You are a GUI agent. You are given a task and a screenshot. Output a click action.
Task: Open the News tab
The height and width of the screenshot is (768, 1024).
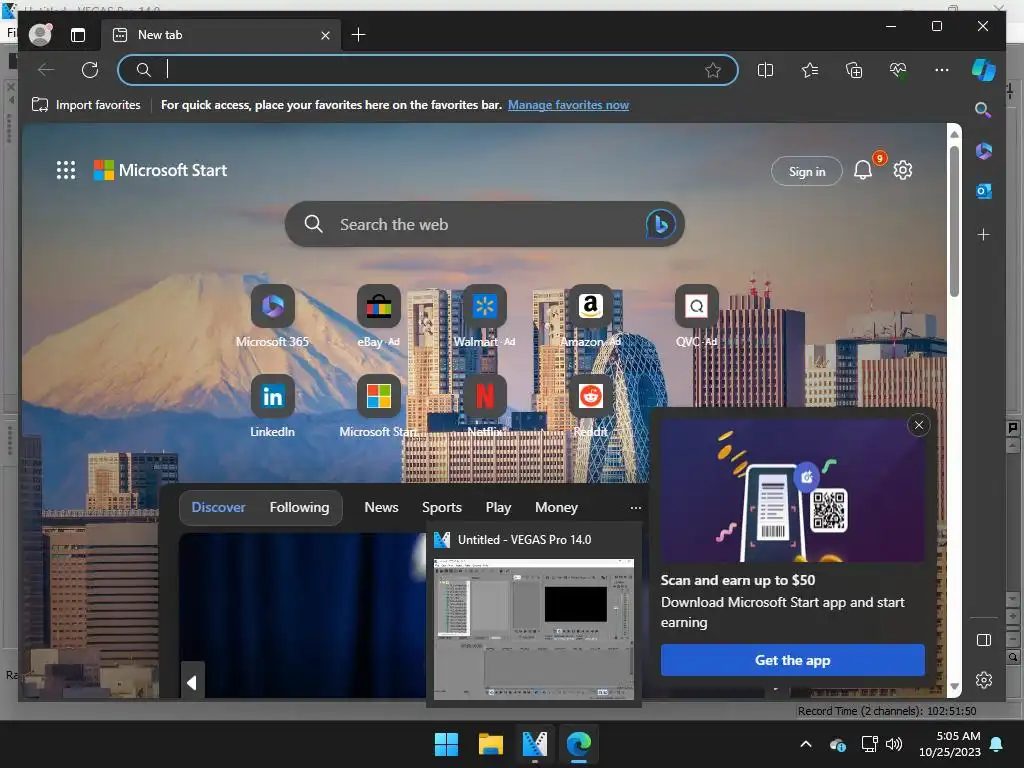[x=381, y=507]
